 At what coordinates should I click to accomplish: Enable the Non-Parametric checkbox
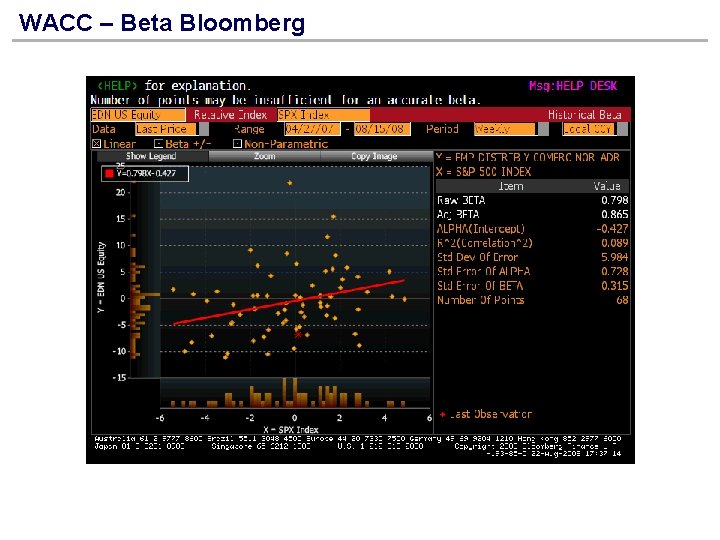point(237,144)
